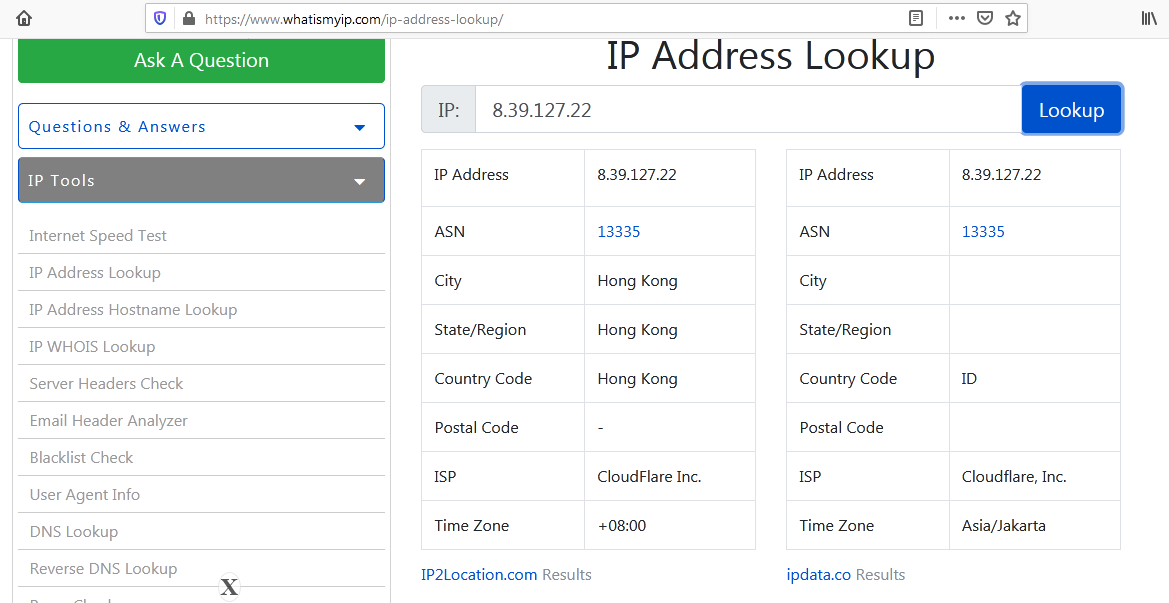Open the IP2Location.com results link

(x=479, y=575)
